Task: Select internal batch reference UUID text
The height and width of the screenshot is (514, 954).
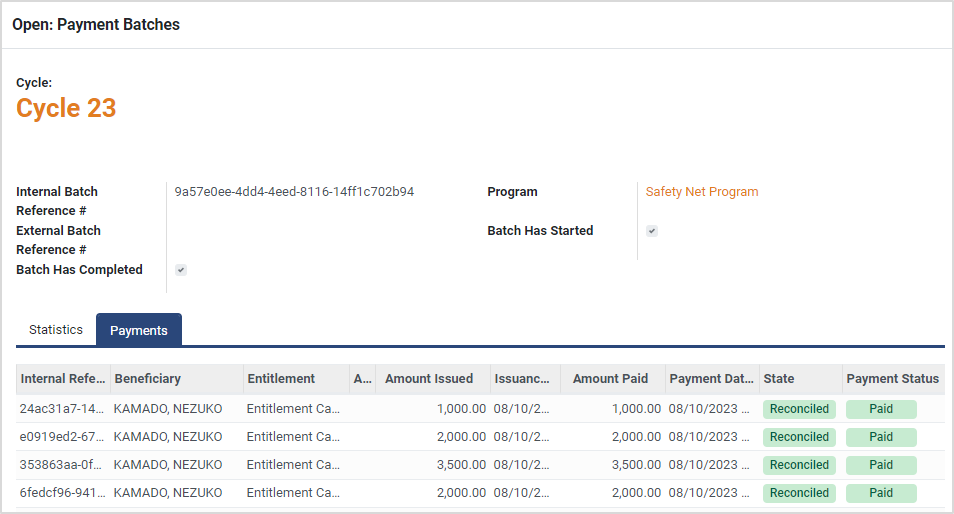Action: point(294,192)
